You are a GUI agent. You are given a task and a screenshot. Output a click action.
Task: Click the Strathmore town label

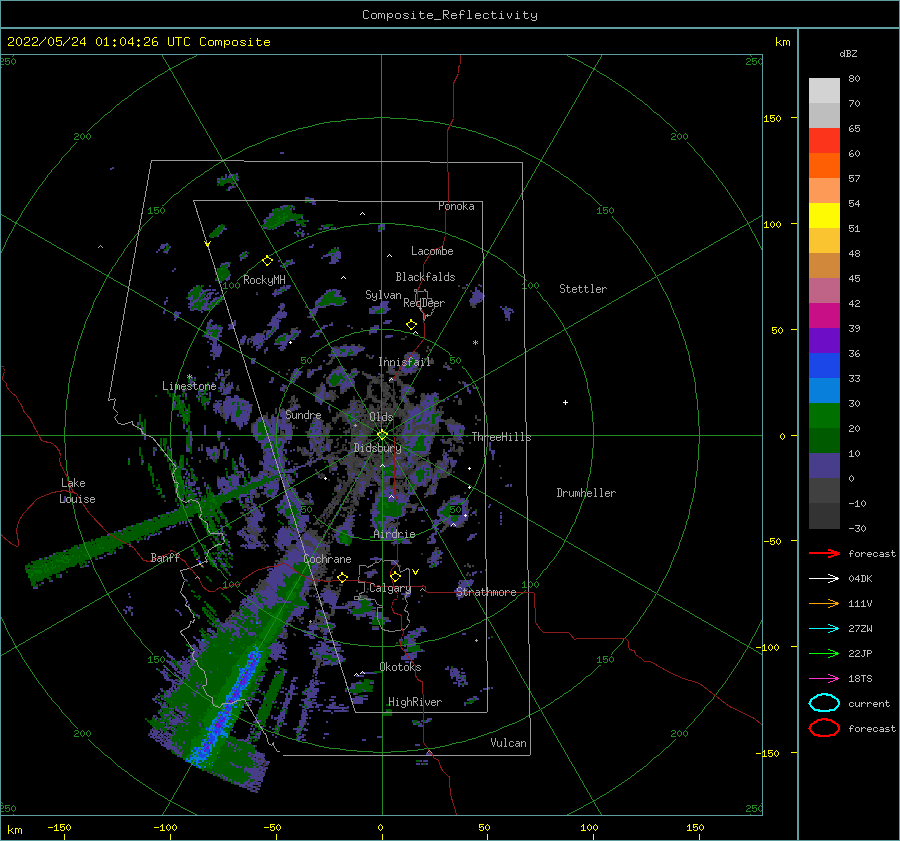tap(486, 592)
